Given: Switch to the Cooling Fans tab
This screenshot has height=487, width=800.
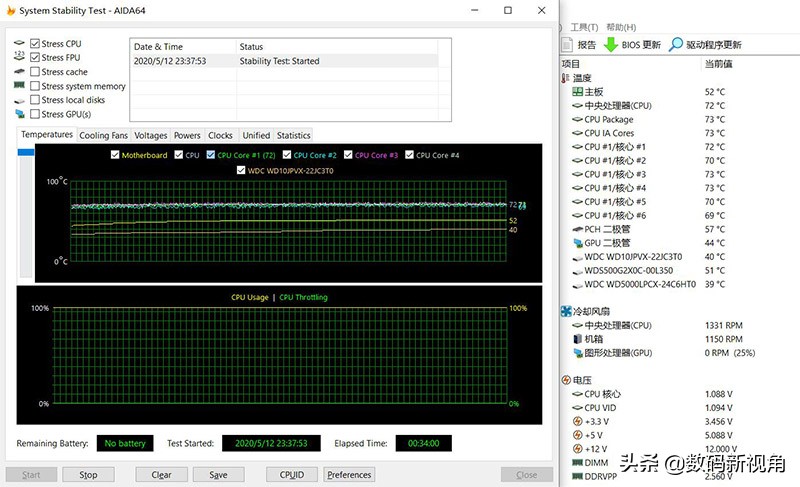Looking at the screenshot, I should [x=103, y=135].
